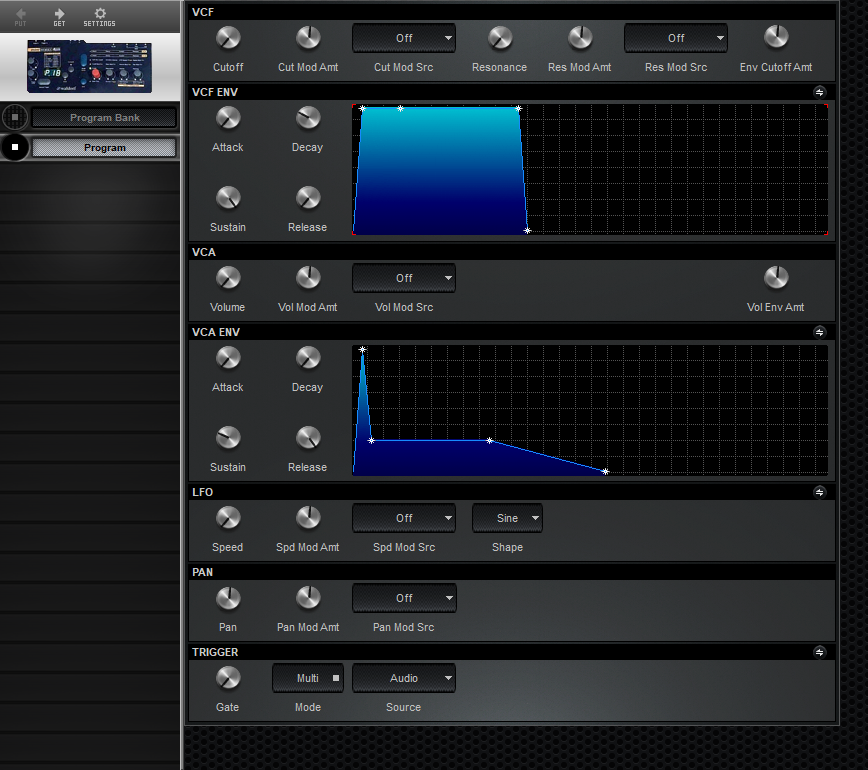The width and height of the screenshot is (868, 770).
Task: Click the Spd Mod Amt knob
Action: click(308, 518)
